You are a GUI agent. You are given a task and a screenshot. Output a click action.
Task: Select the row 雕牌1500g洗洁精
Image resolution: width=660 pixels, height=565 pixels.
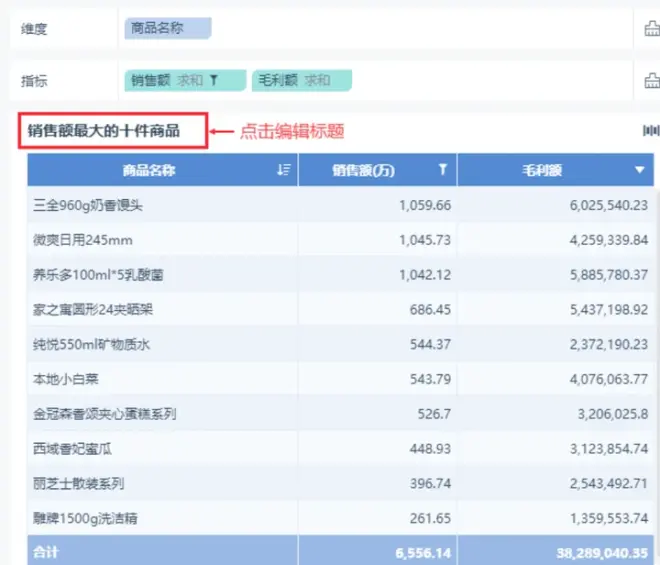(341, 518)
